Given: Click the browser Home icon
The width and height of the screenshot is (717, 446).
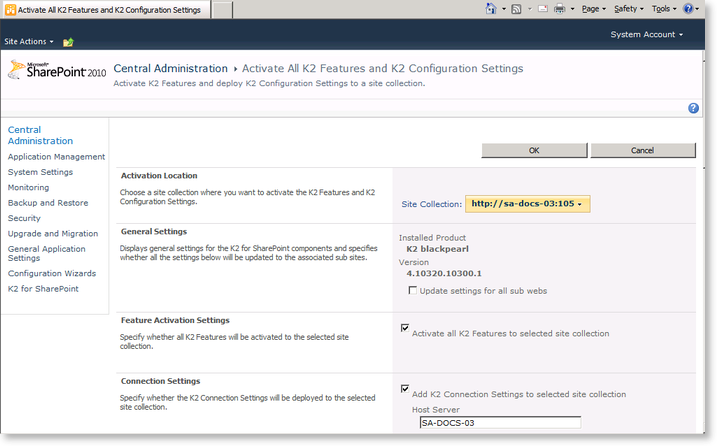Looking at the screenshot, I should coord(491,9).
